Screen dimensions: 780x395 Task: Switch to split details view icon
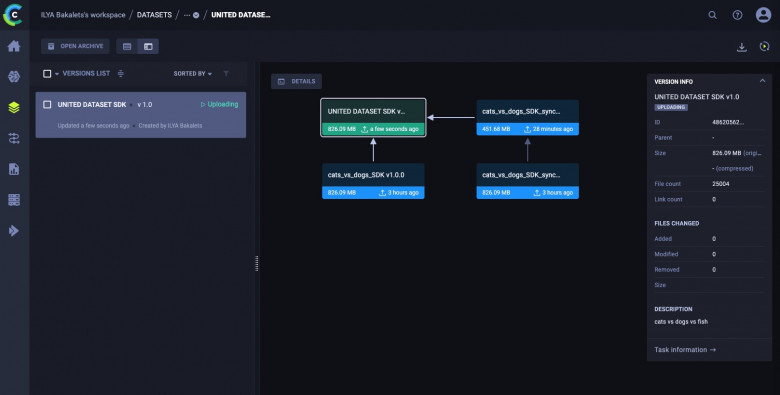pos(148,46)
